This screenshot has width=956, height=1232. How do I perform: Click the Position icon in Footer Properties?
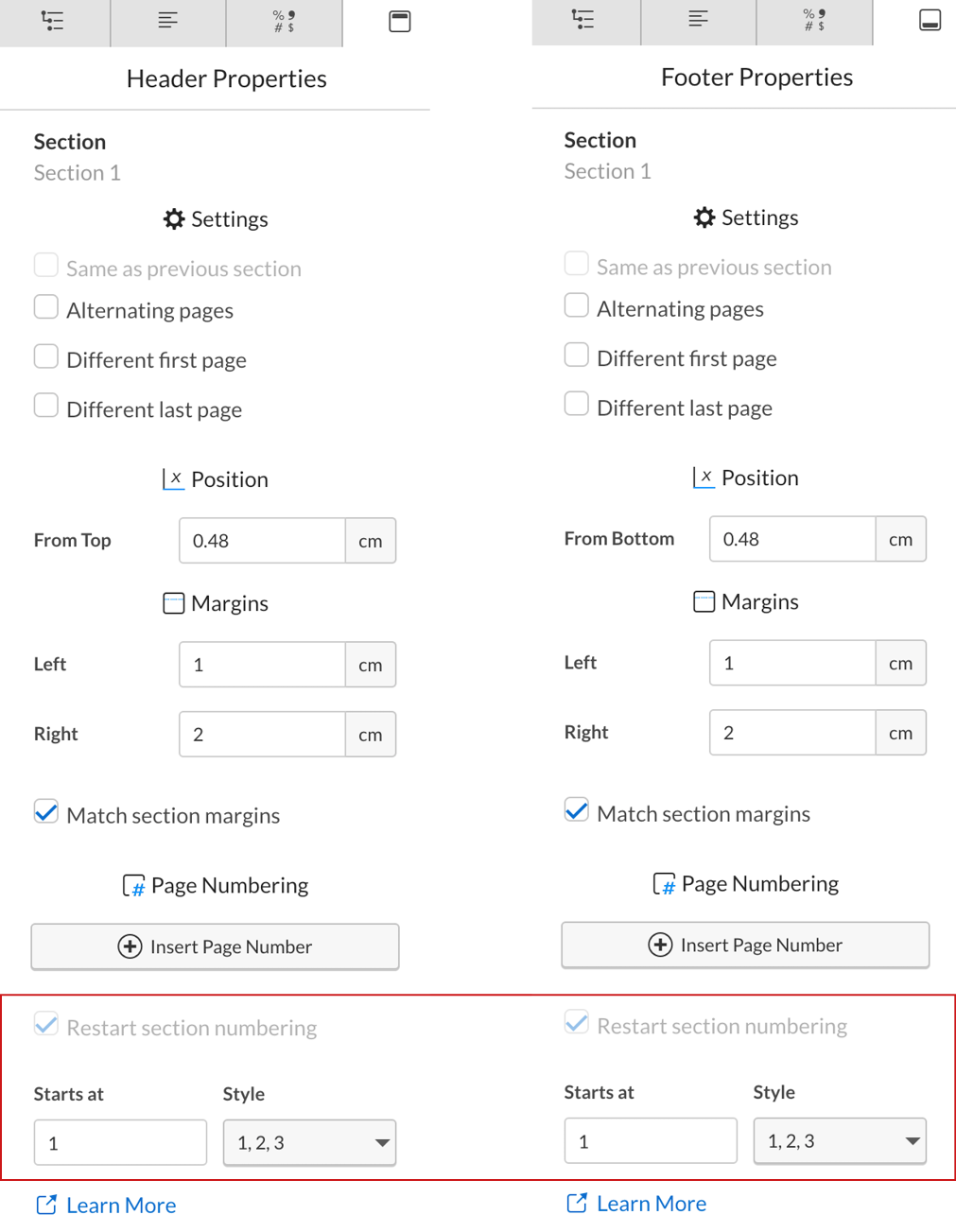[x=704, y=477]
